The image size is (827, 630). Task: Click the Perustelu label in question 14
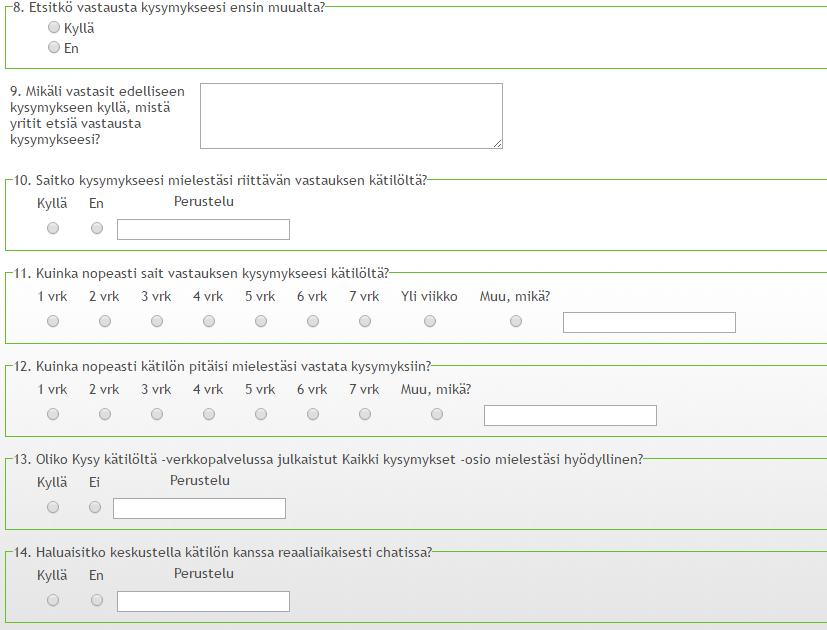204,574
